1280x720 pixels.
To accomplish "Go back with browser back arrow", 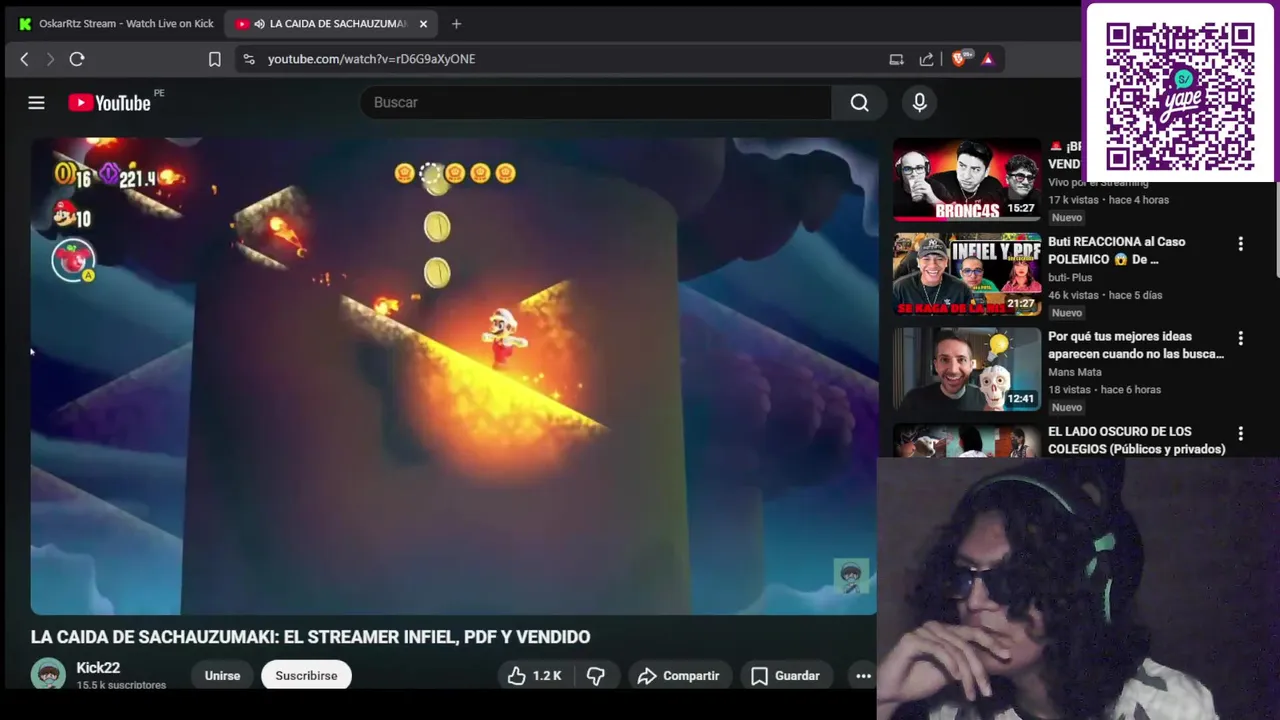I will [x=25, y=59].
